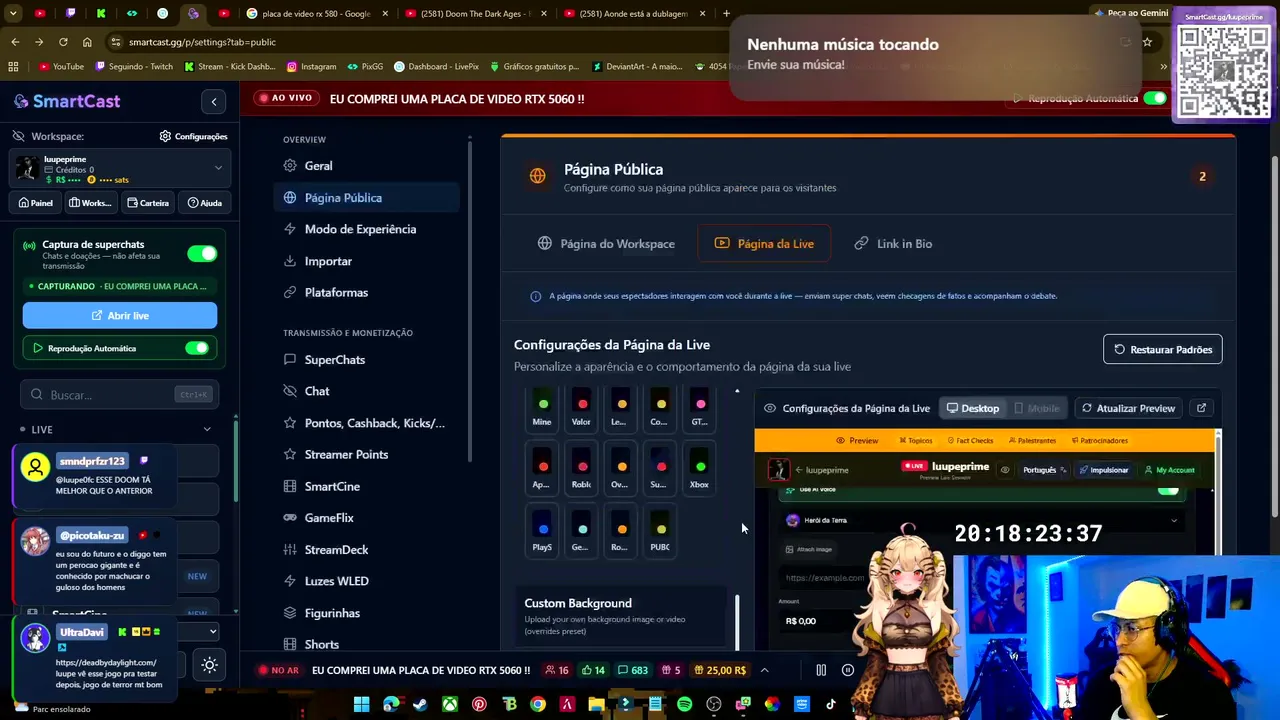Open Steam from the taskbar

click(x=420, y=704)
